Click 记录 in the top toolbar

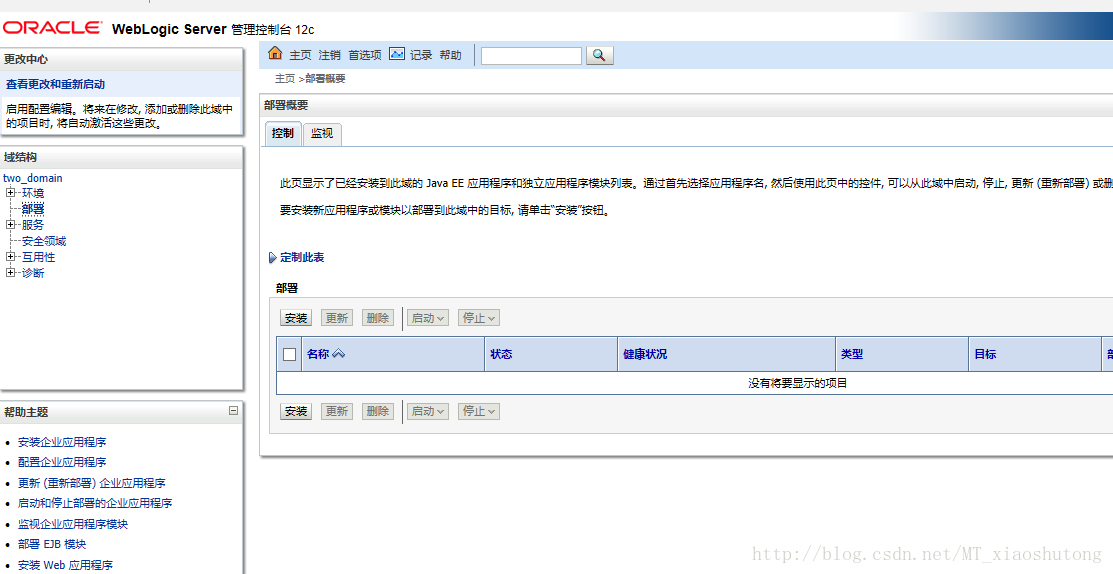click(421, 55)
